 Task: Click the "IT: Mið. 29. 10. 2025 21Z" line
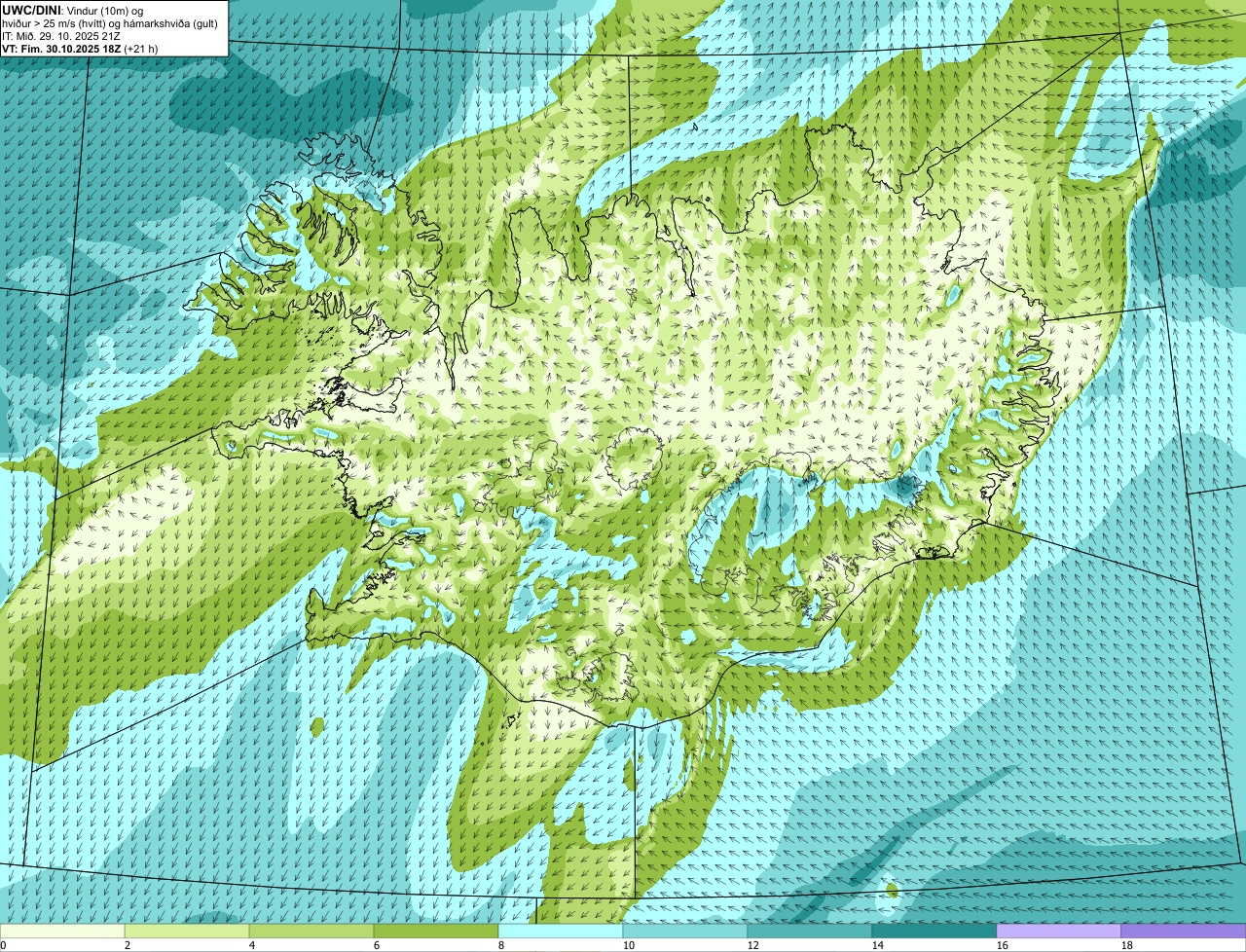tap(61, 35)
